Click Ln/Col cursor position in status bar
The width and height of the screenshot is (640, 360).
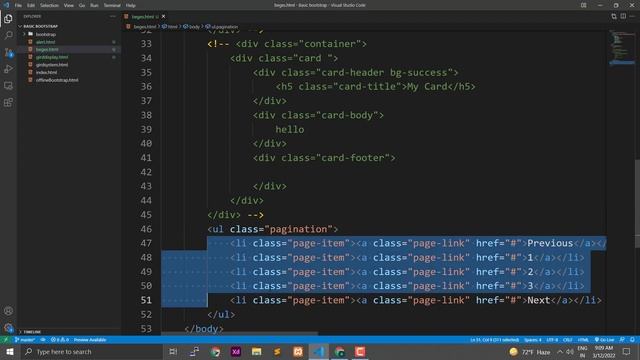[x=494, y=340]
